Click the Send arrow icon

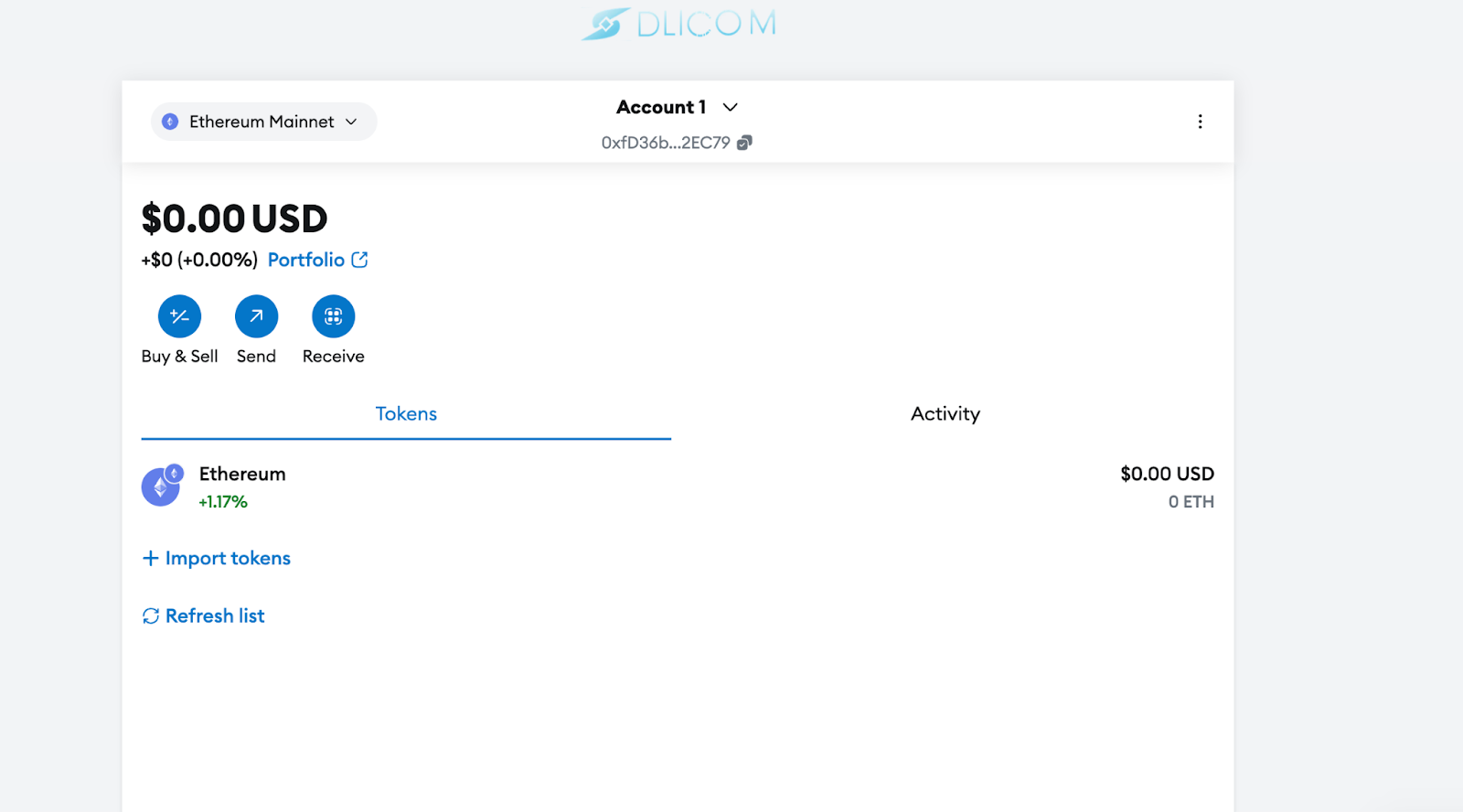point(256,316)
